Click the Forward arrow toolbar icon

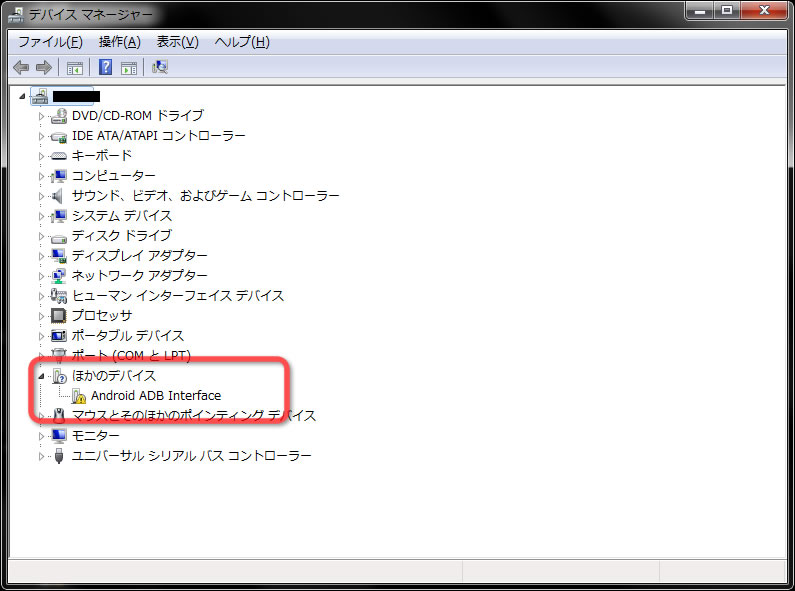tap(45, 67)
